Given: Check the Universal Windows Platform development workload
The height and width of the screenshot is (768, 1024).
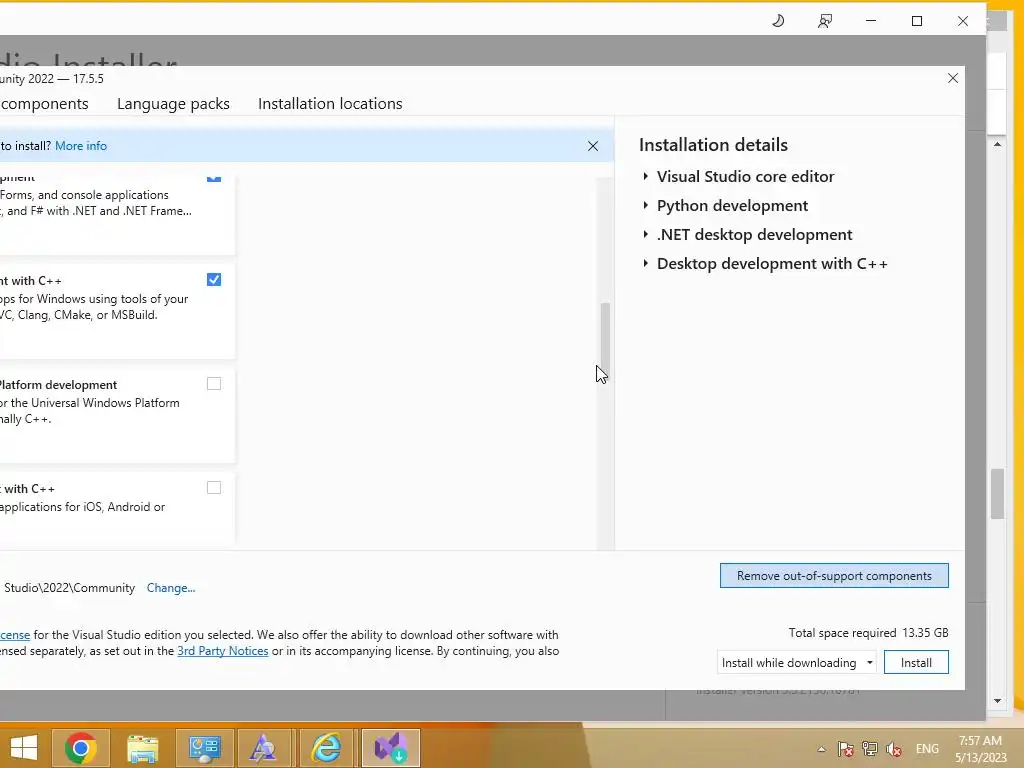Looking at the screenshot, I should 214,384.
